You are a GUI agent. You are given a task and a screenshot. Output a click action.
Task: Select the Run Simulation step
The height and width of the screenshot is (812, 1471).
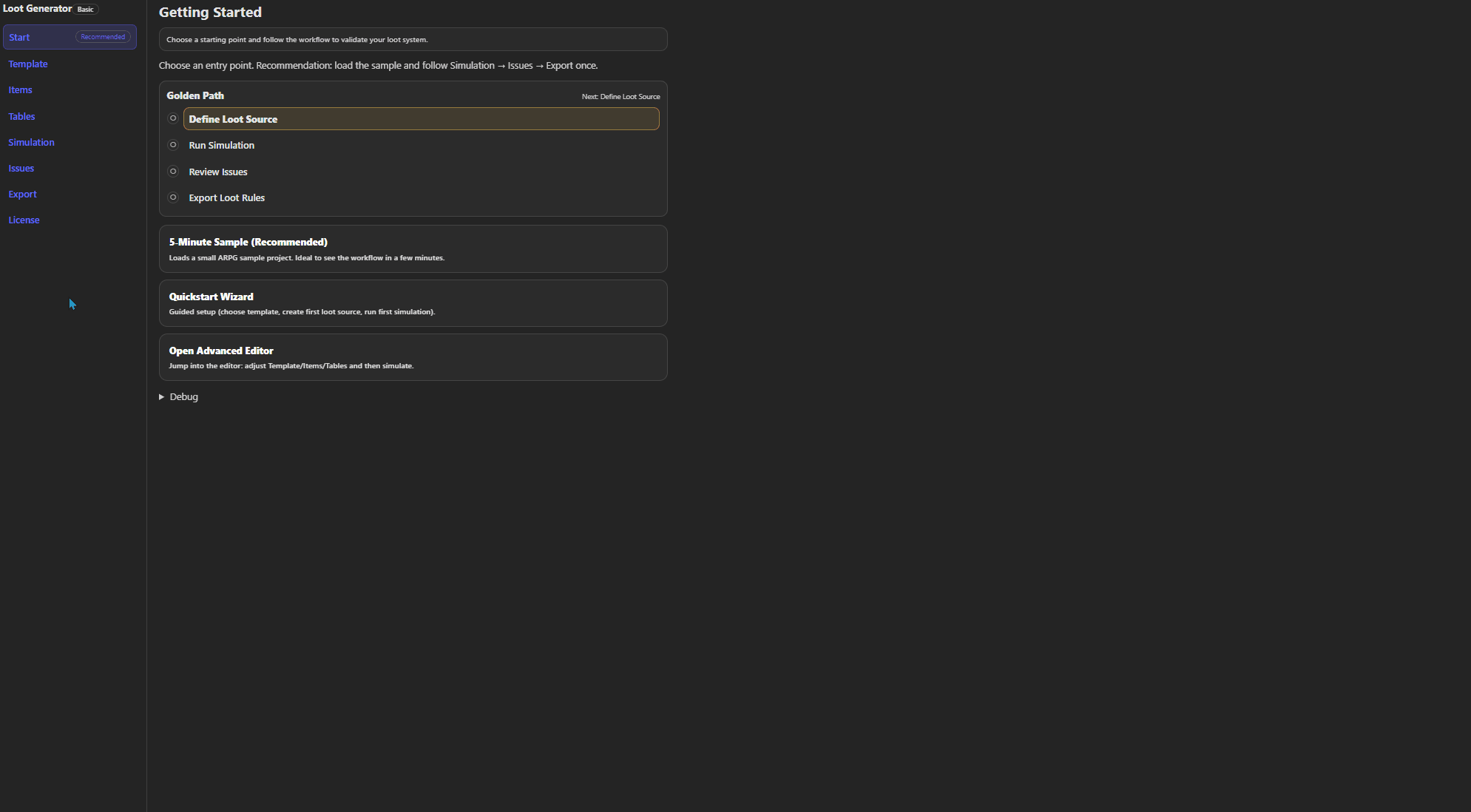coord(222,146)
